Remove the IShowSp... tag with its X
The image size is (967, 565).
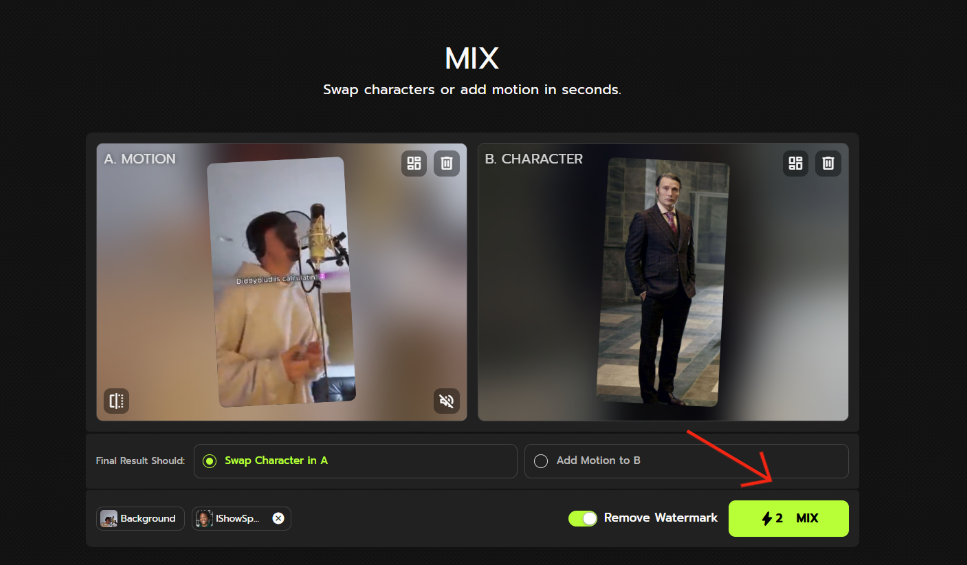tap(278, 518)
